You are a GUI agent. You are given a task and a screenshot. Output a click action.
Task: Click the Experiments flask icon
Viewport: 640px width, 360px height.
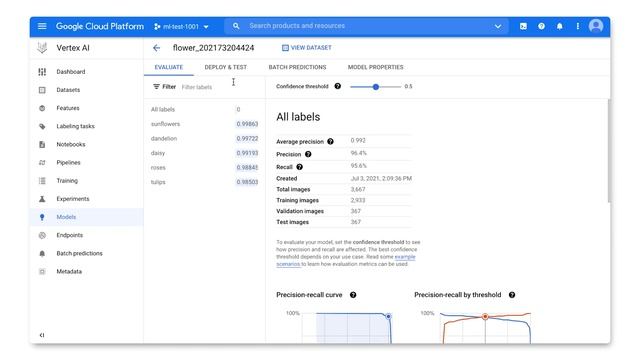click(42, 199)
